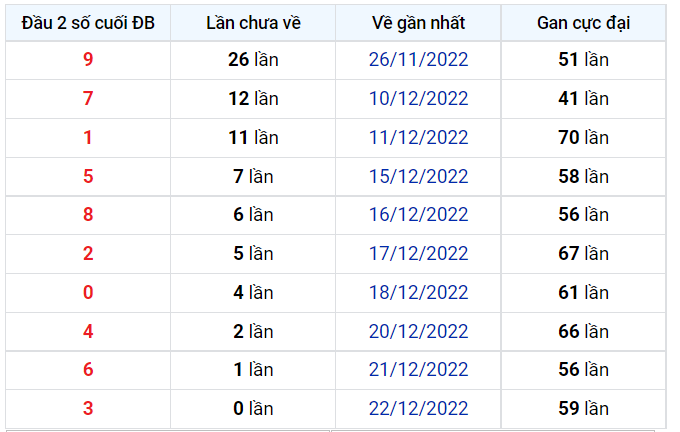
Task: Open the 11/12/2022 date link
Action: [418, 138]
